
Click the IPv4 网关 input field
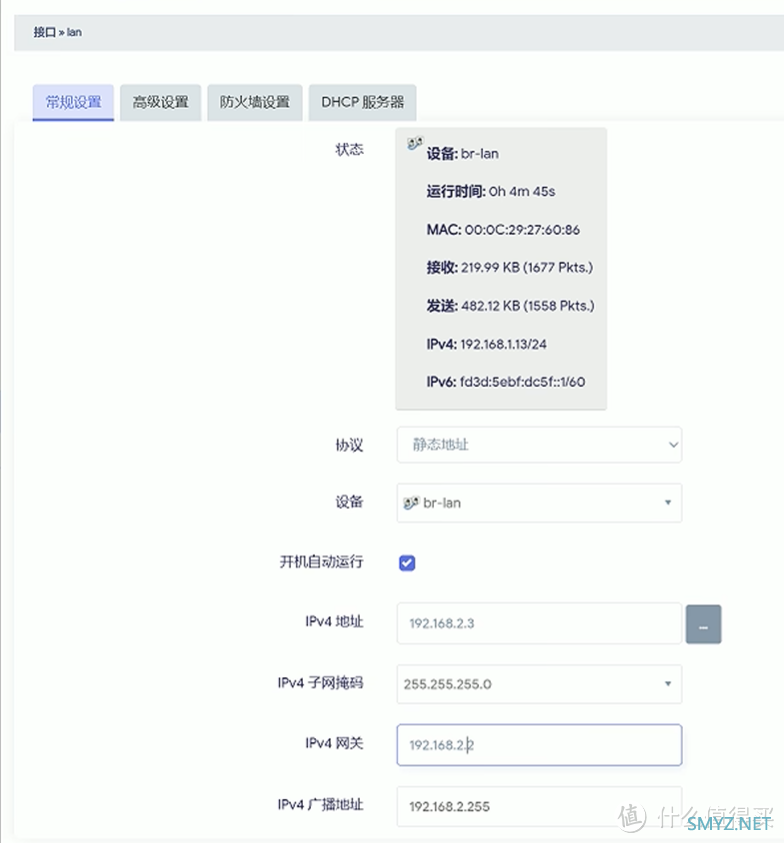click(539, 745)
